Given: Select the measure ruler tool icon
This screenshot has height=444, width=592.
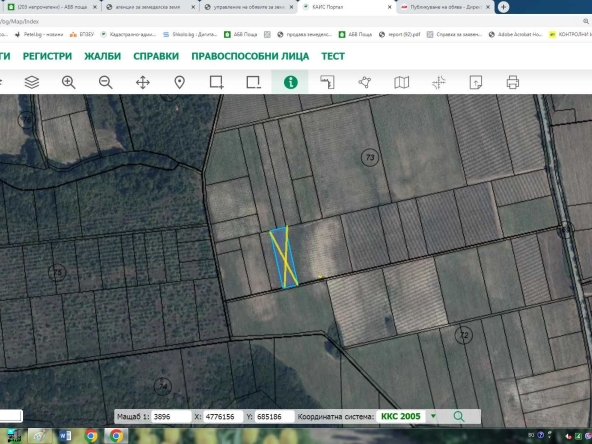Looking at the screenshot, I should point(327,82).
